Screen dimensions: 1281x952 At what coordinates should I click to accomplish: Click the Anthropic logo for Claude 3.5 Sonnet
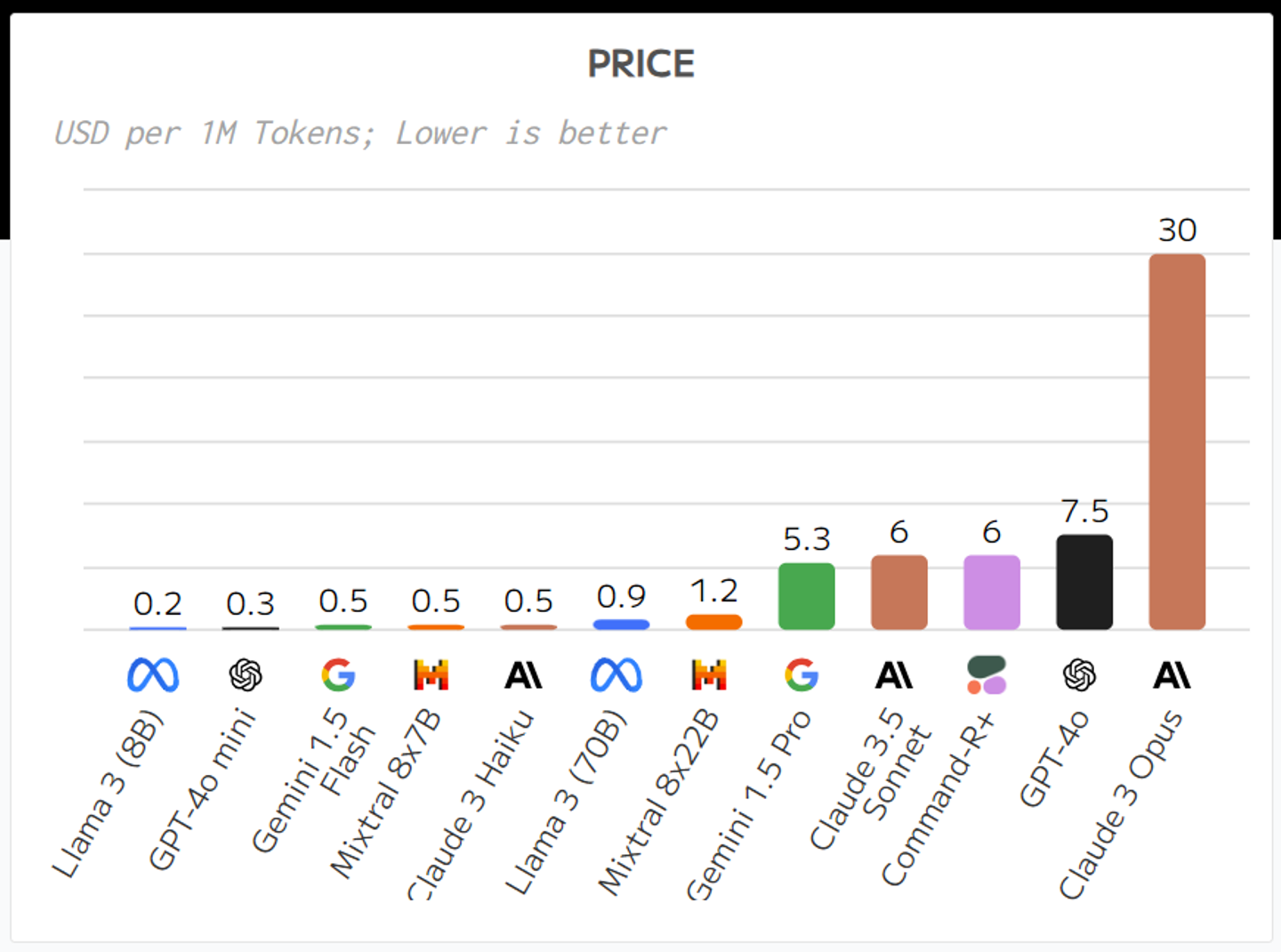tap(895, 676)
